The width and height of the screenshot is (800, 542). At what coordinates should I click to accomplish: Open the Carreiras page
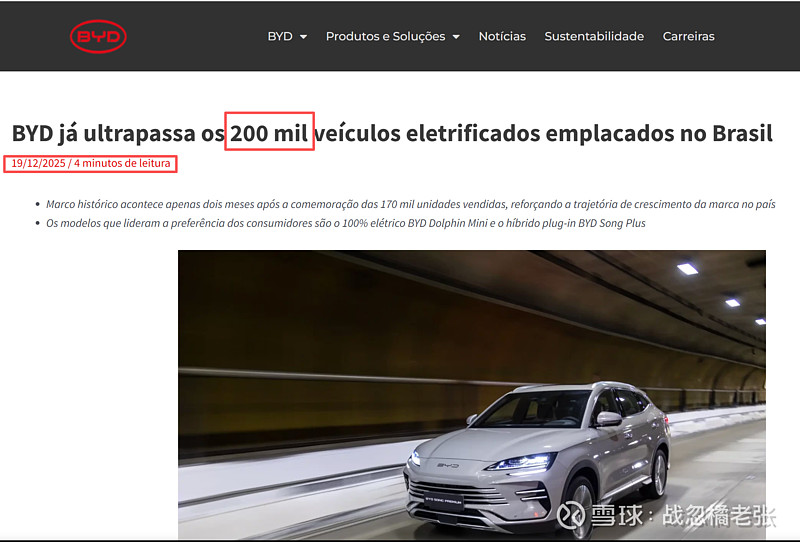pyautogui.click(x=688, y=36)
